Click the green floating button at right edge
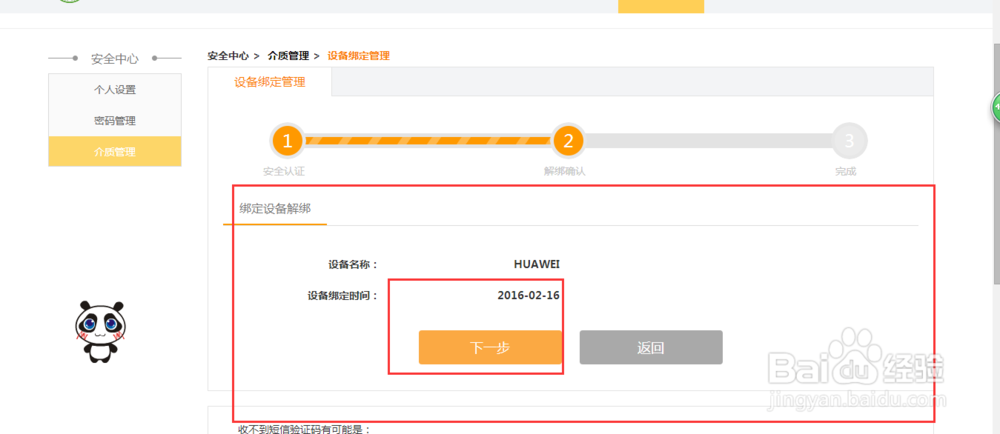 point(996,108)
